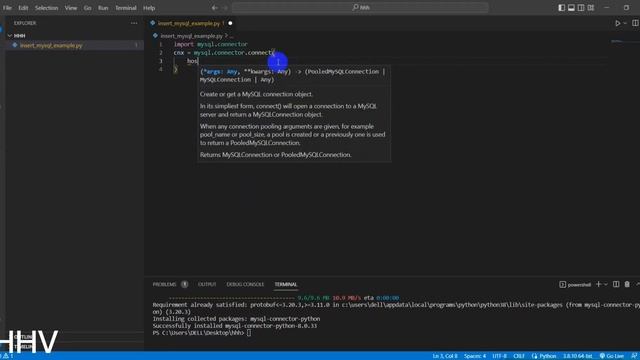Screen dimensions: 640x360
Task: Click insert_mysql_example.py in the breadcrumb
Action: coord(191,36)
